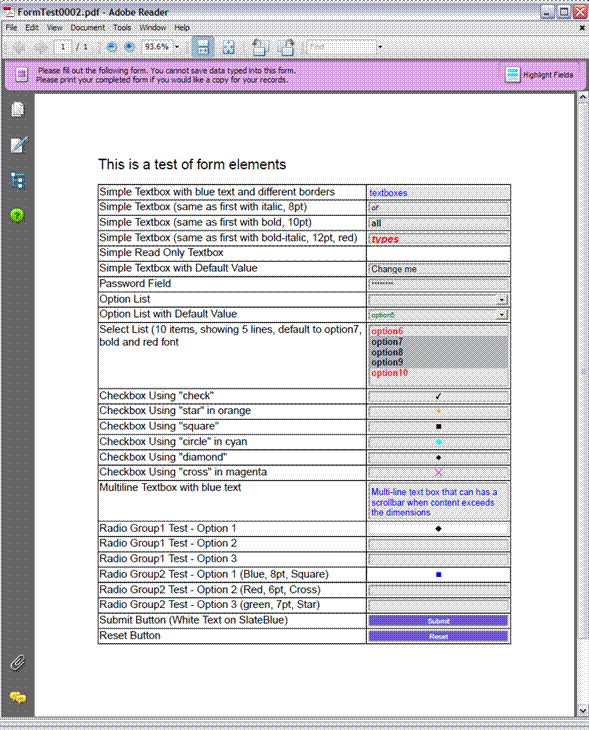Click the zoom out minus toolbar icon
This screenshot has height=730, width=589.
pos(111,47)
